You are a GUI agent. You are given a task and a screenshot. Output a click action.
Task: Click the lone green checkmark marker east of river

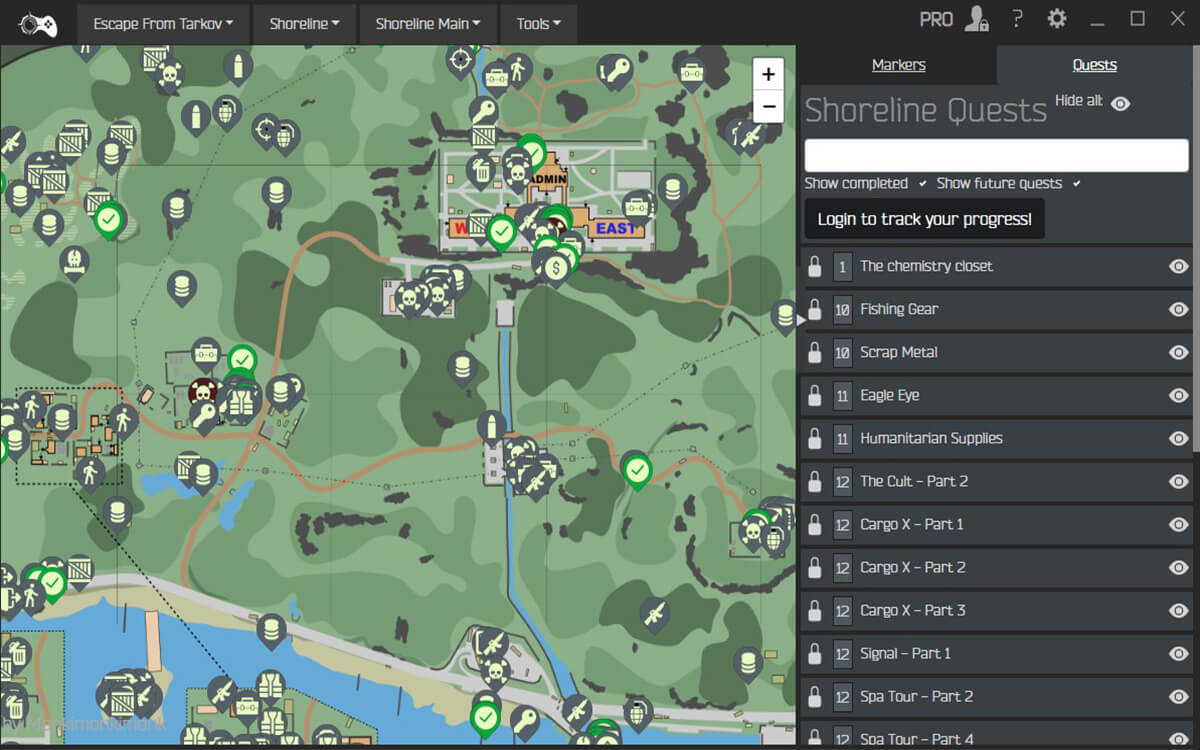(x=637, y=469)
